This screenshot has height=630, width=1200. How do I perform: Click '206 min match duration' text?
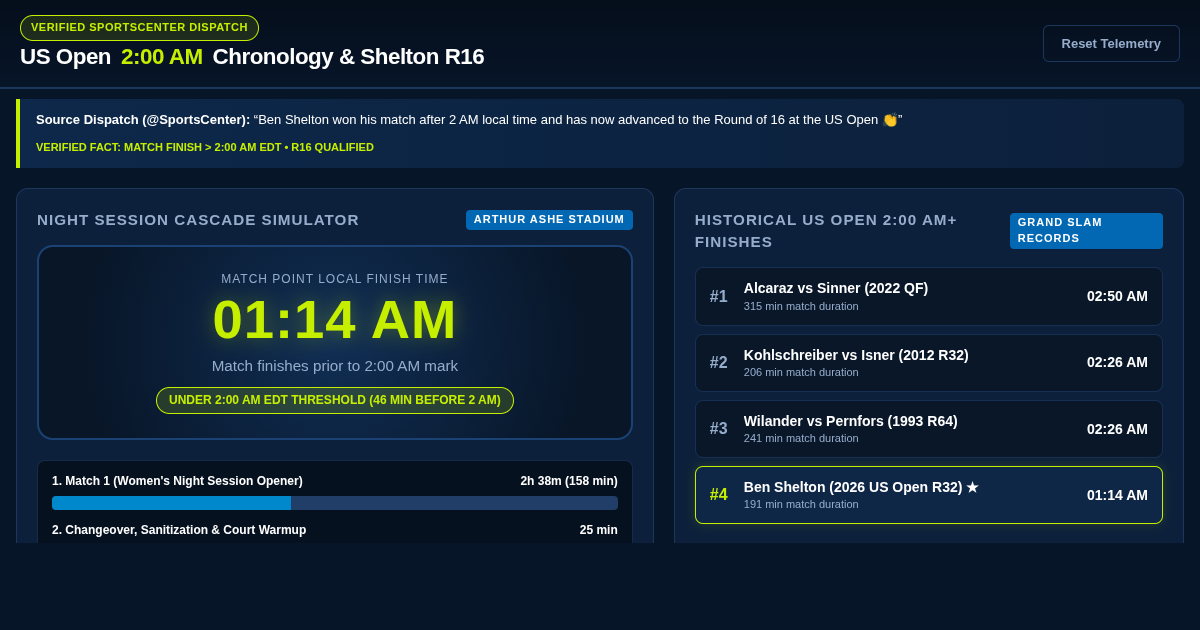[801, 372]
